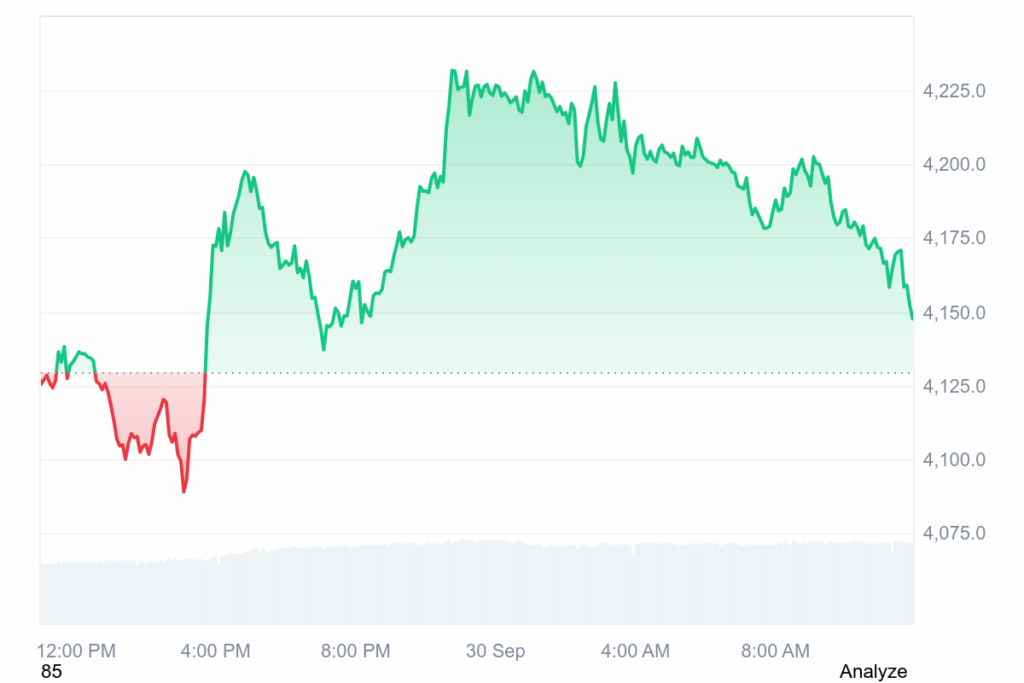This screenshot has width=1024, height=683.
Task: Click the lowest point of the red line
Action: click(x=184, y=491)
